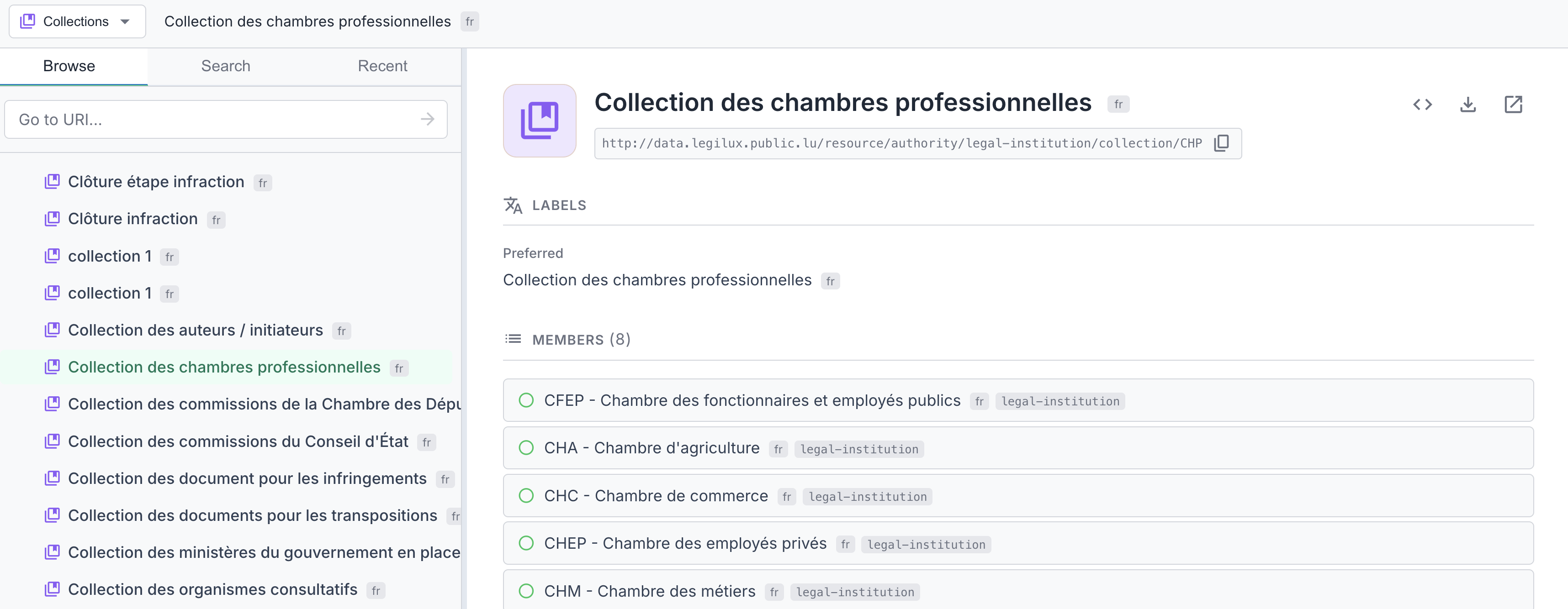
Task: Open Collection des organismes consultatifs
Action: (x=212, y=589)
